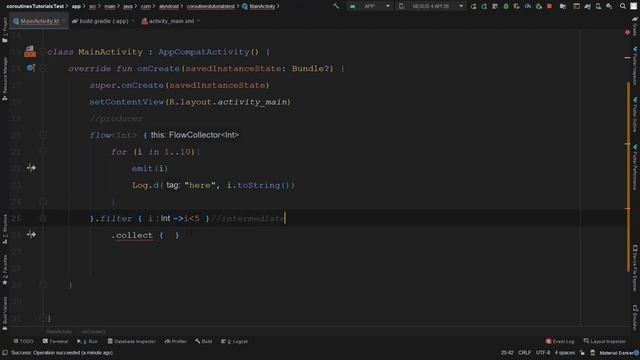
Task: Open the APP run configuration dropdown
Action: 369,6
